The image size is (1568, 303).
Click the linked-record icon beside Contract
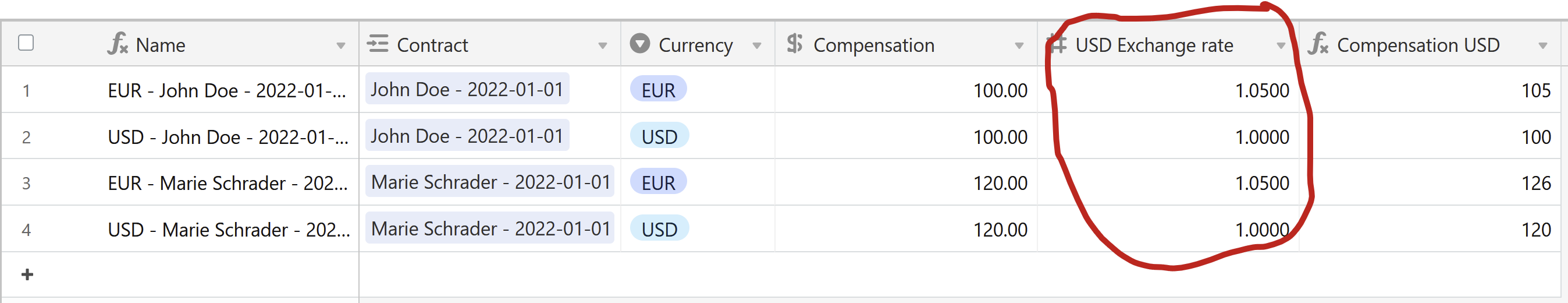(x=378, y=44)
